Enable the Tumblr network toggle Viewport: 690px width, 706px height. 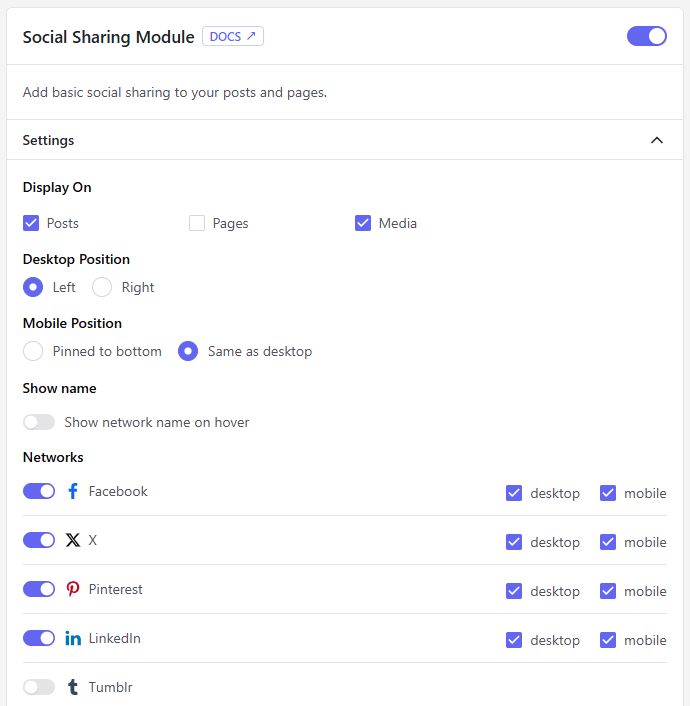[39, 687]
